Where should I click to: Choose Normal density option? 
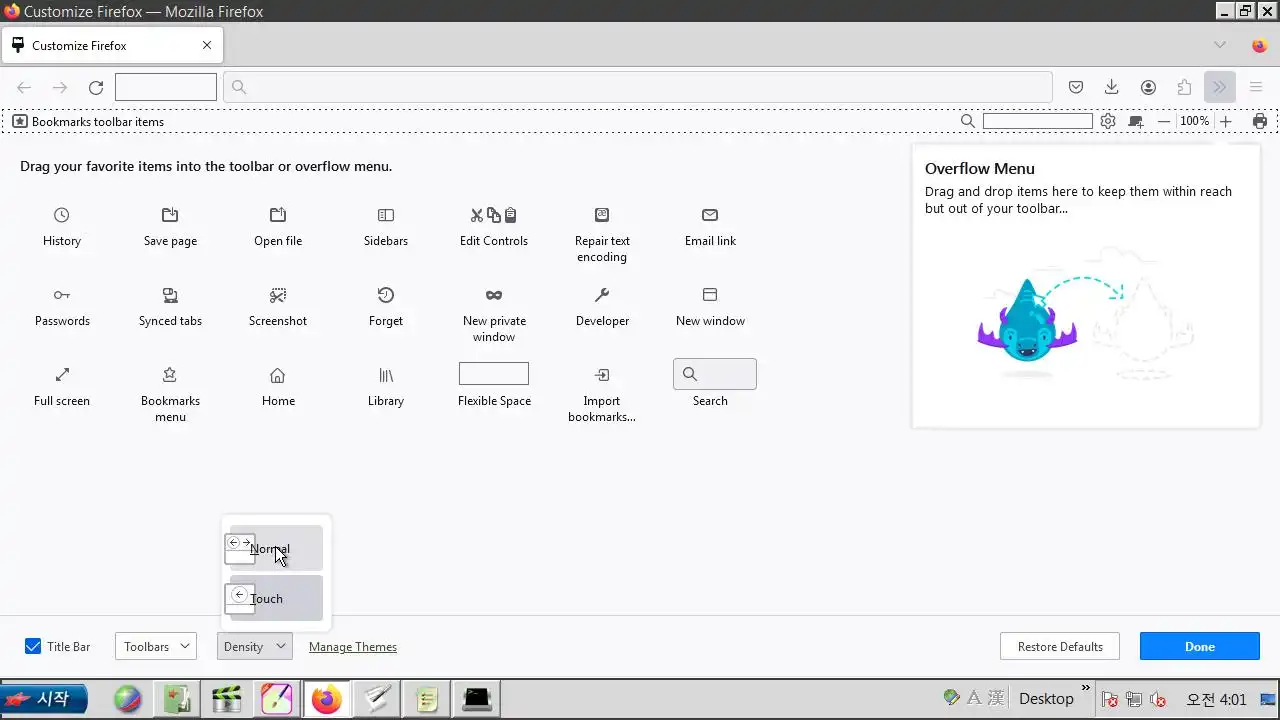click(x=275, y=548)
